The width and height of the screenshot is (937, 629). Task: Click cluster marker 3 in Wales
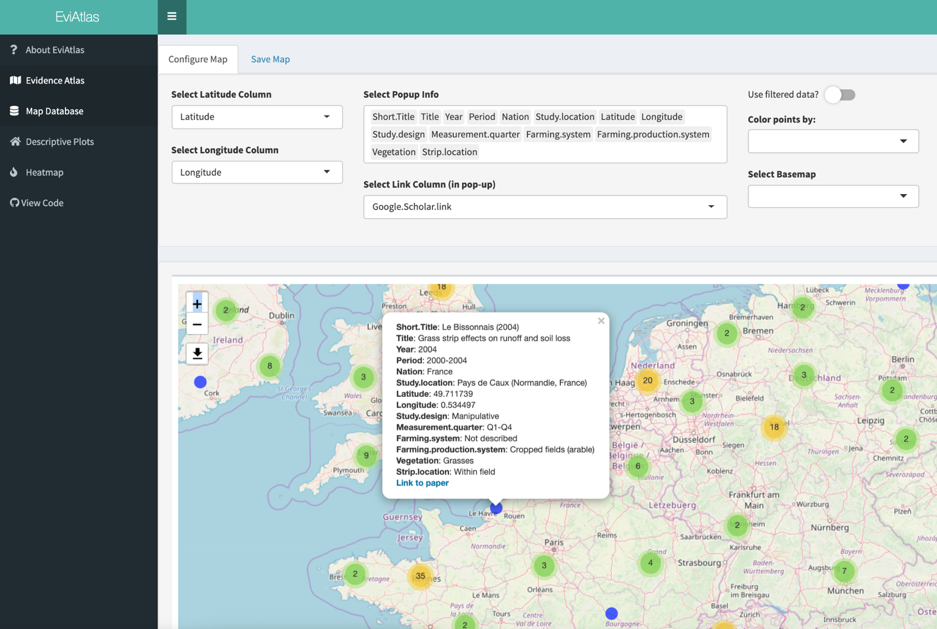coord(363,377)
